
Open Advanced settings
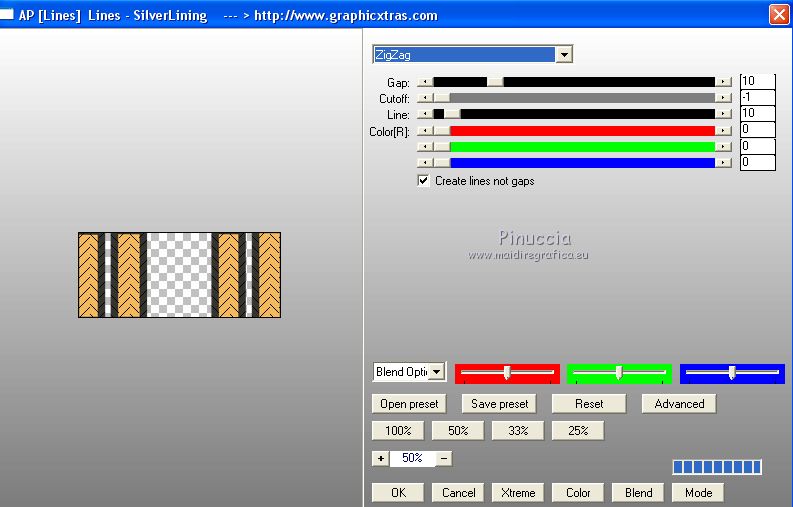pyautogui.click(x=679, y=404)
